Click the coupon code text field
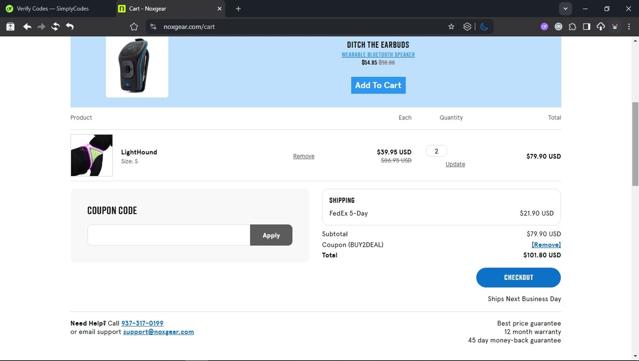639x361 pixels. point(169,235)
